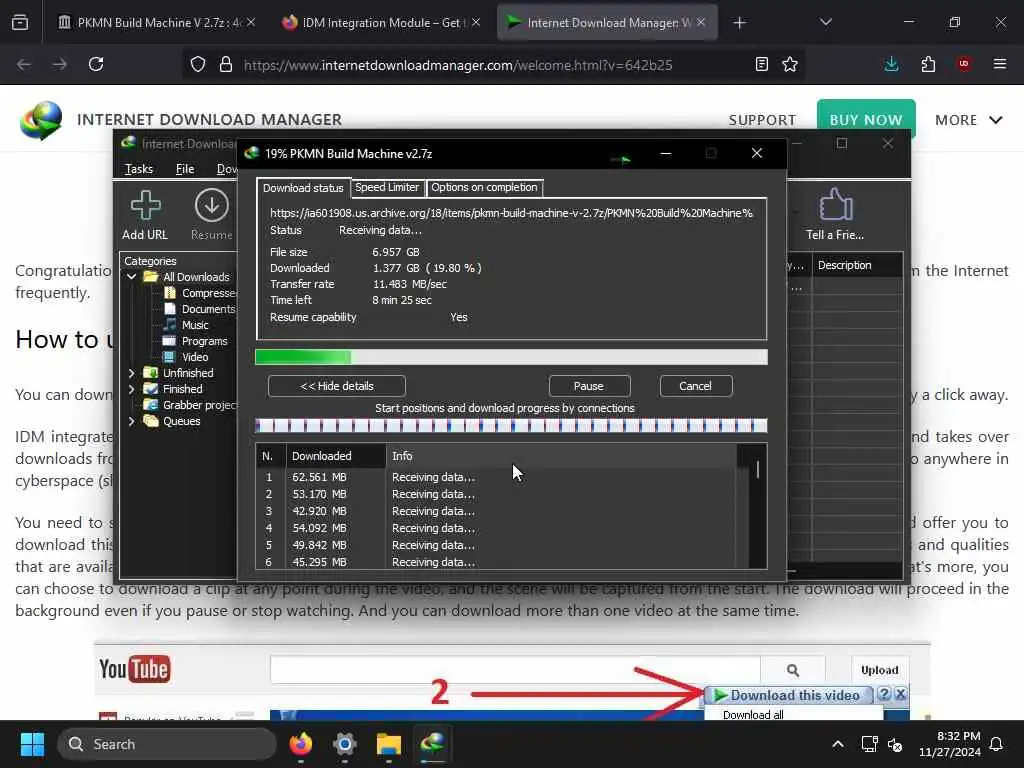Click the network status icon in system tray
Screen dimensions: 1024x768
point(869,744)
